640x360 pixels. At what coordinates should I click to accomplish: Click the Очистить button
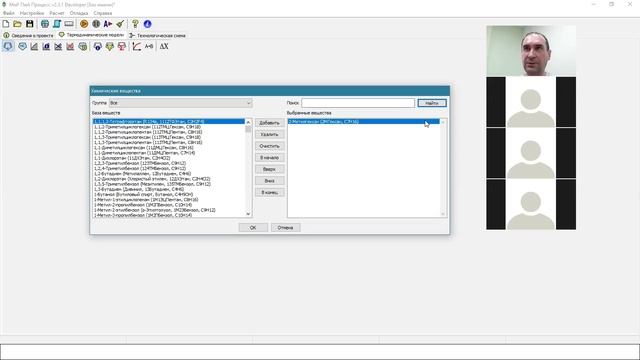click(x=269, y=146)
